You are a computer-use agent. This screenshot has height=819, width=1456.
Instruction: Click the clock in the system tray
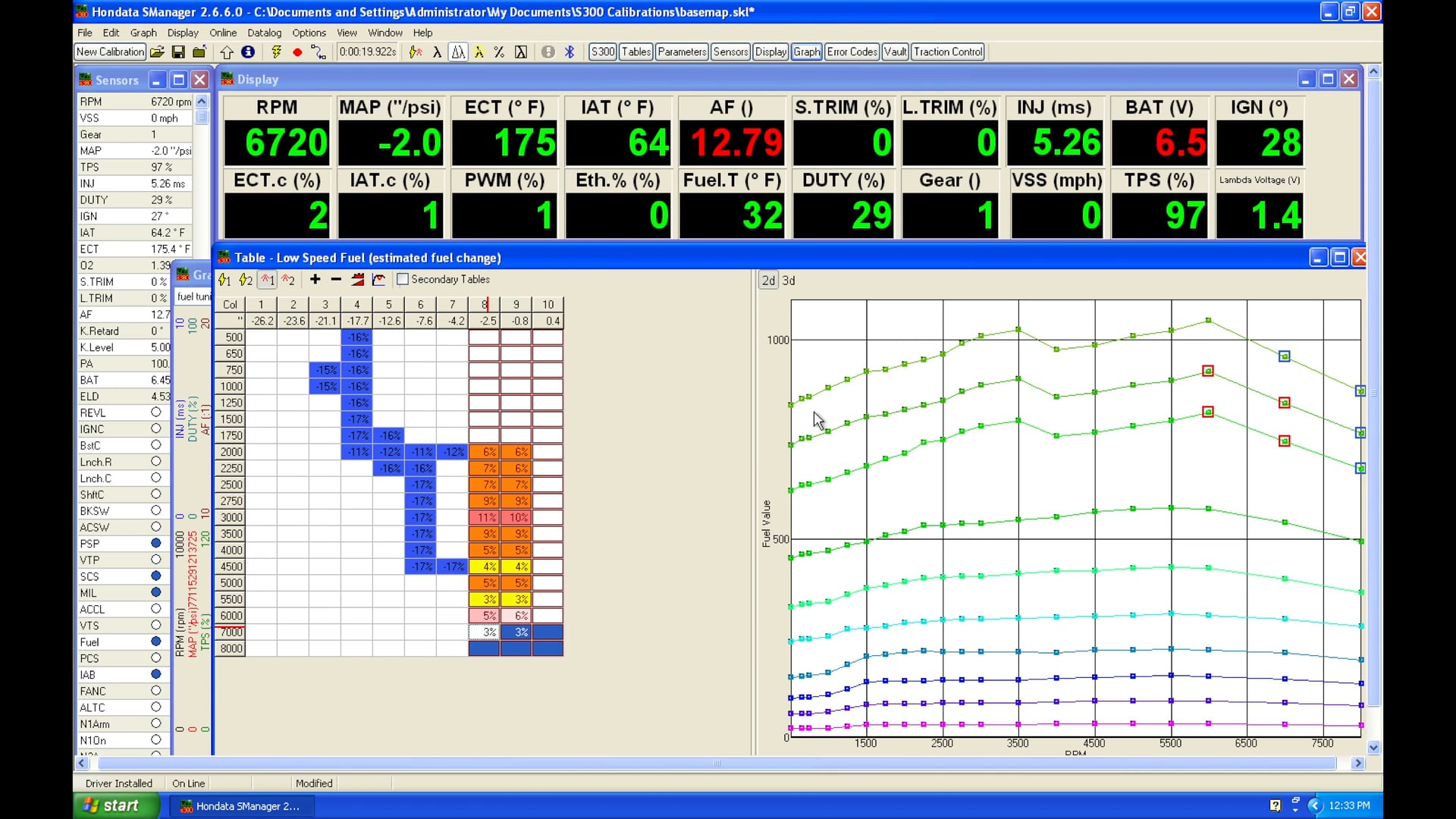pos(1348,805)
